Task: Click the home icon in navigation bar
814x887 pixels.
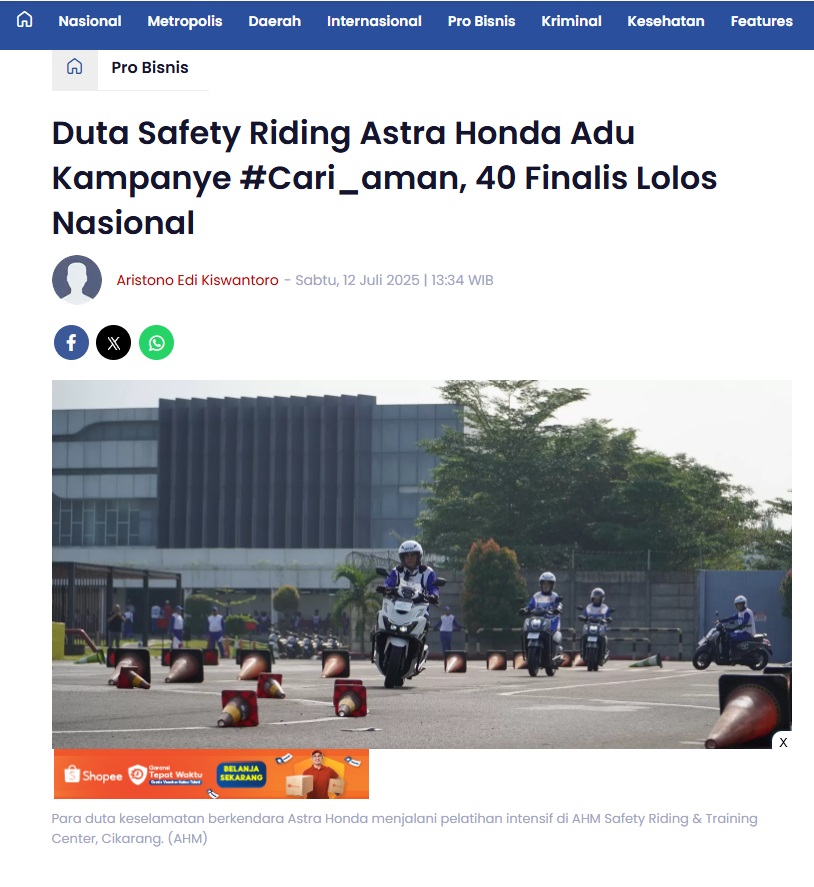Action: pos(24,20)
